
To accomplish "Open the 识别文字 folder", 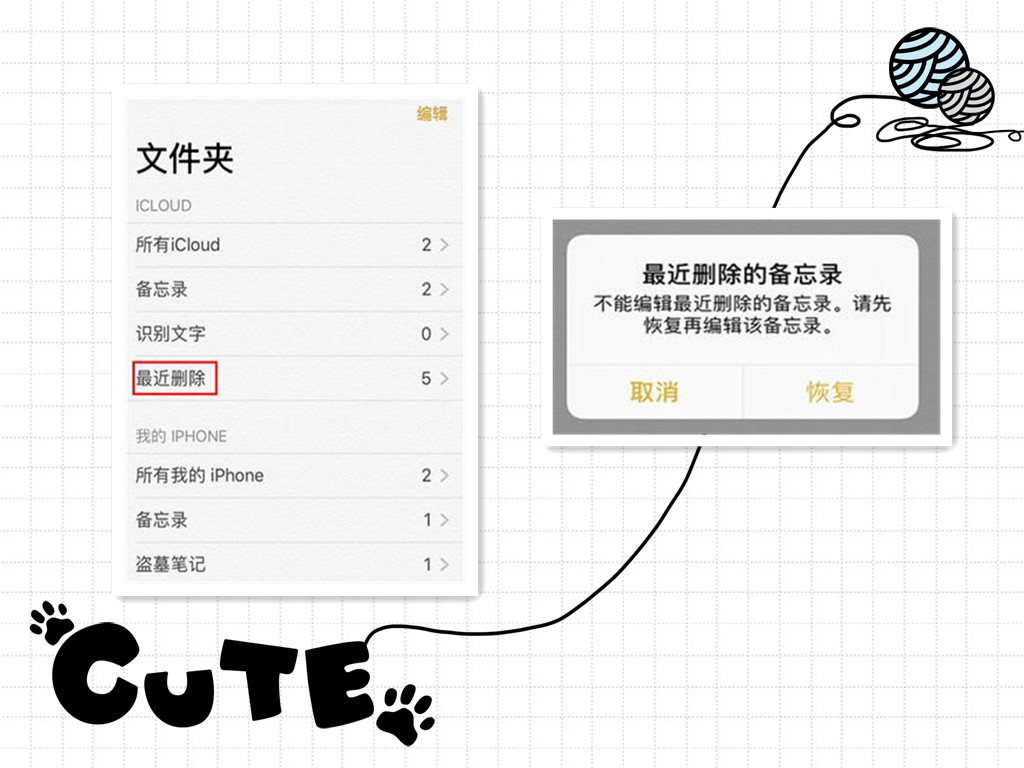I will coord(164,334).
